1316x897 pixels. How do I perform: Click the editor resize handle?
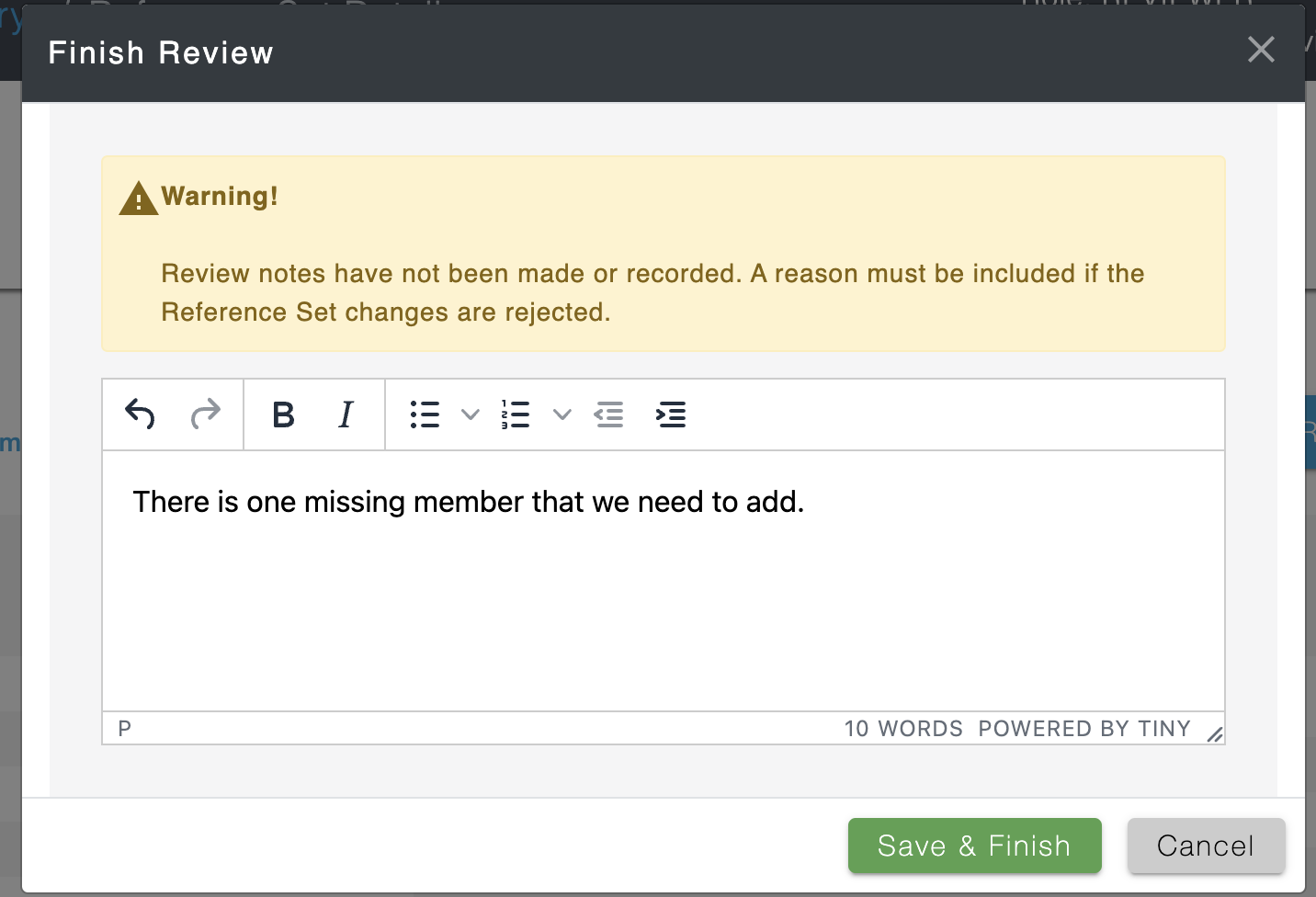click(x=1215, y=733)
